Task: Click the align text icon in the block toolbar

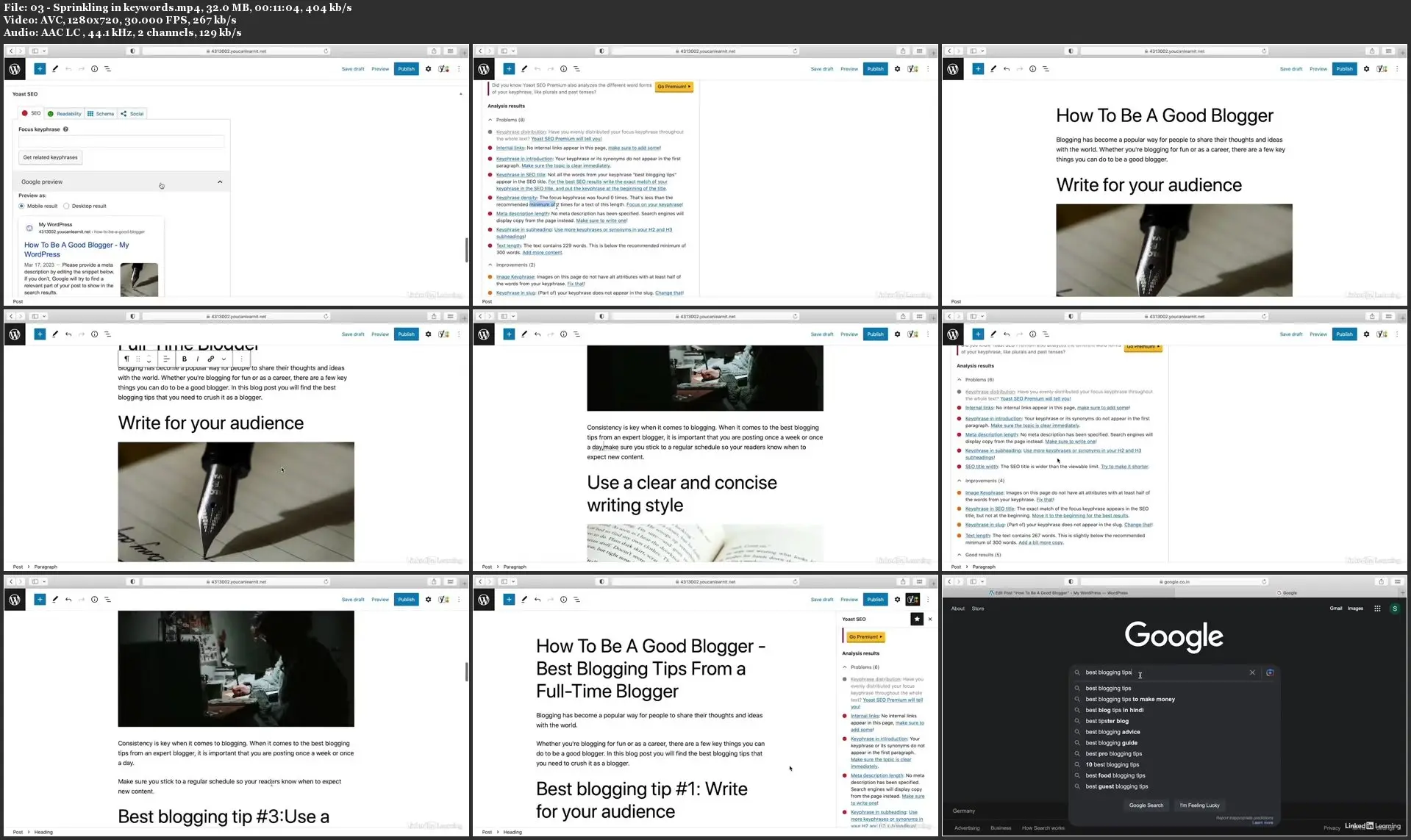Action: tap(166, 359)
